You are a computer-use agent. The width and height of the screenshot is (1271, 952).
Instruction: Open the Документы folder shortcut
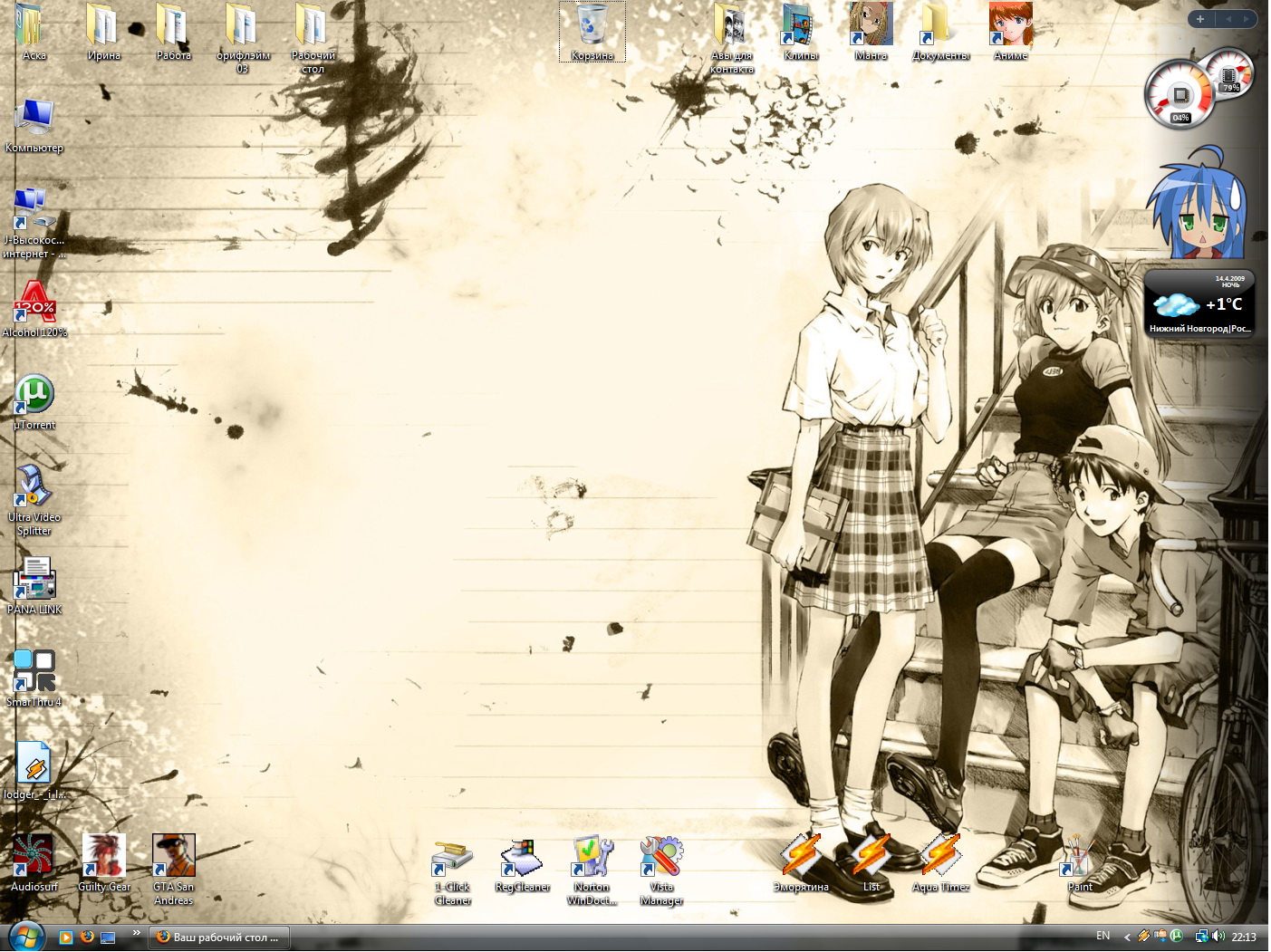[x=940, y=31]
